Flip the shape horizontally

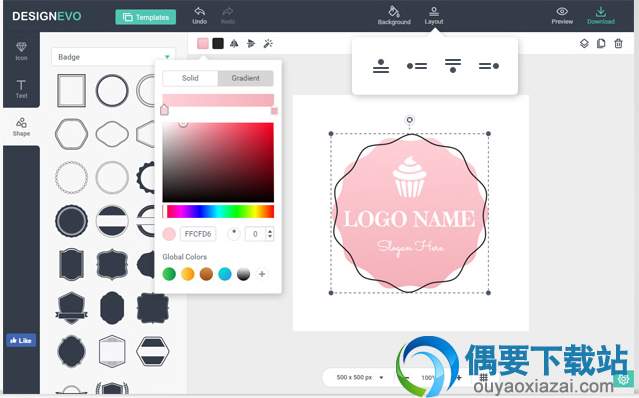234,43
